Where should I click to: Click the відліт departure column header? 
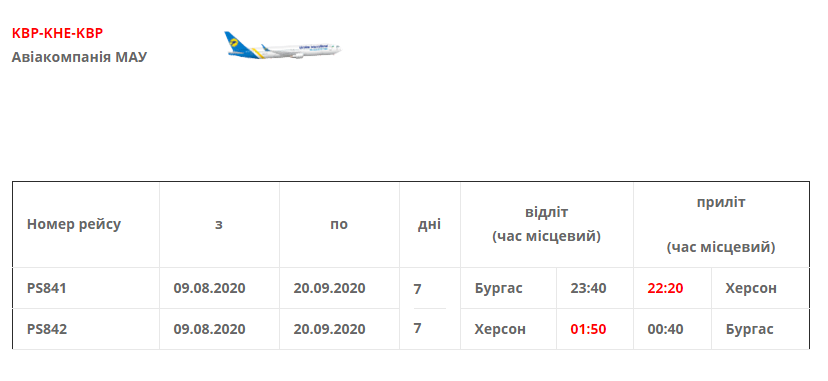[x=547, y=225]
